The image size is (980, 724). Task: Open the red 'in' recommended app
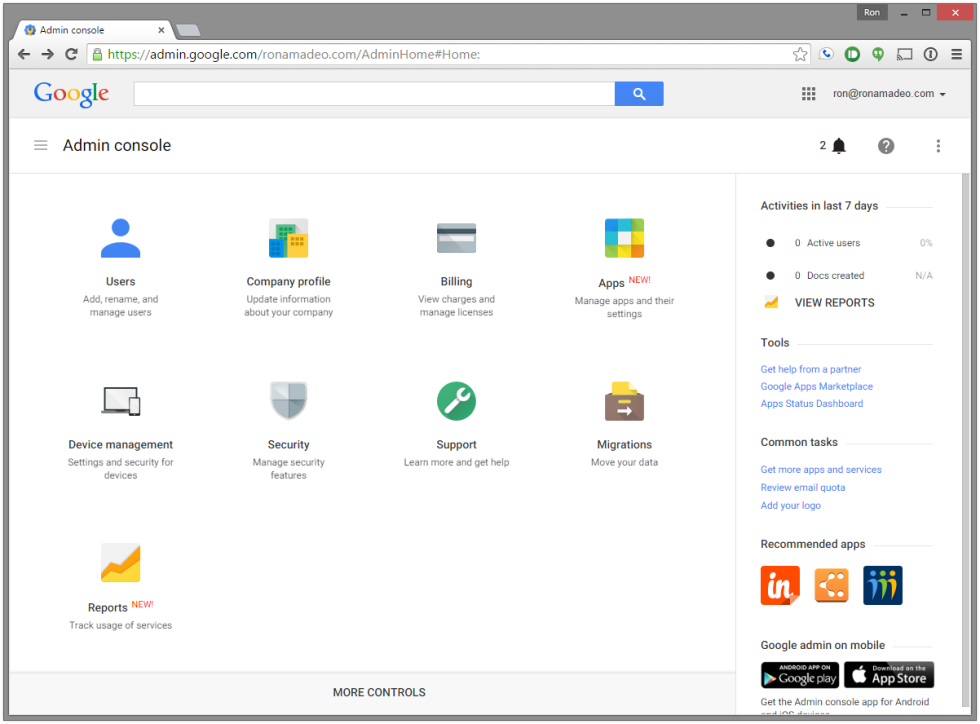779,585
